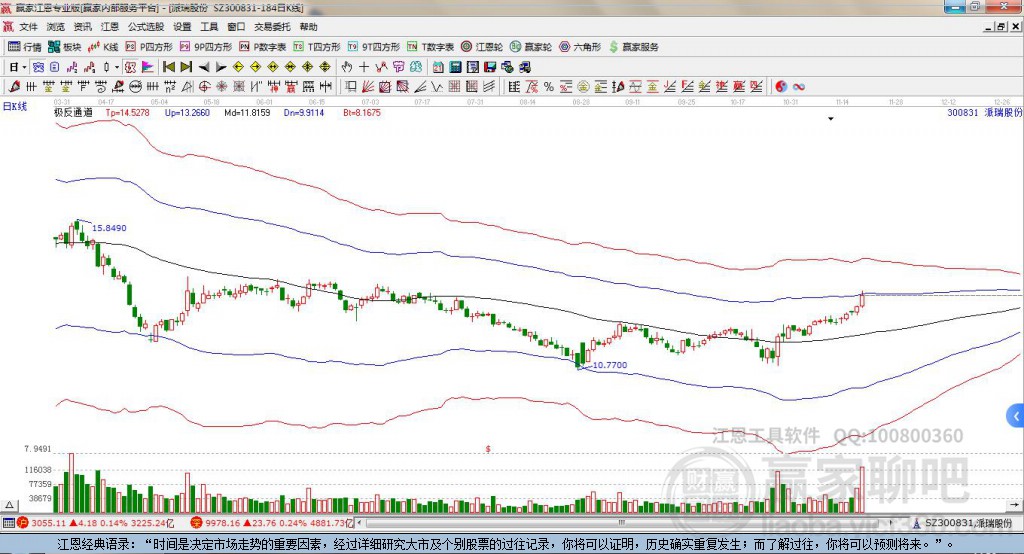The width and height of the screenshot is (1024, 554).
Task: Open the 板块 sector view
Action: pos(64,47)
